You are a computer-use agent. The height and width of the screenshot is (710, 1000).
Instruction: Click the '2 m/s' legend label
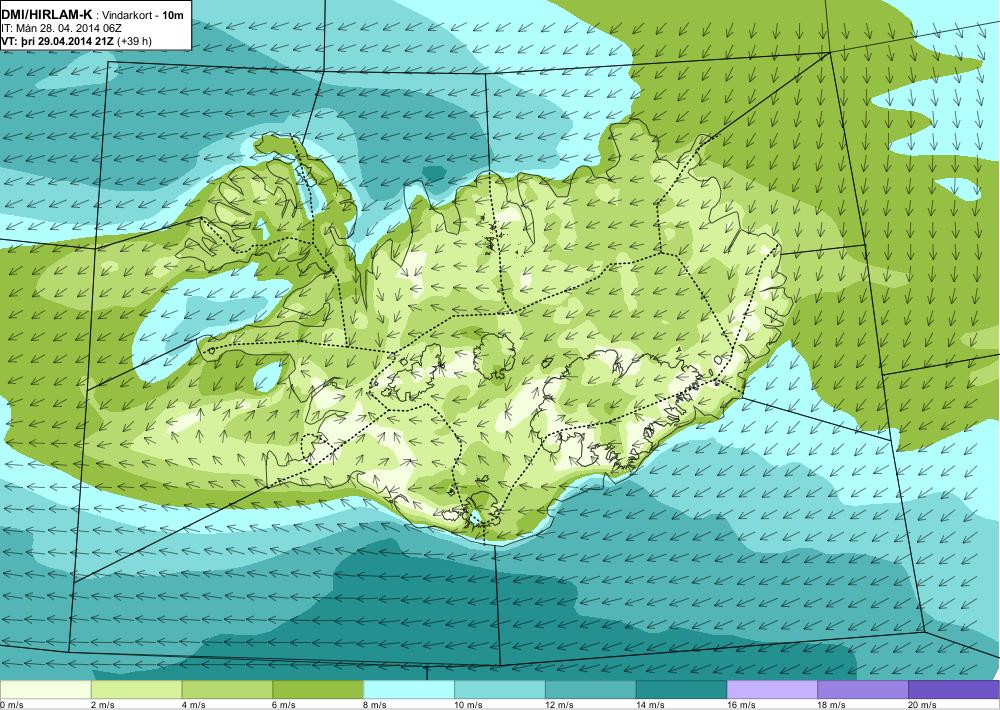(103, 705)
